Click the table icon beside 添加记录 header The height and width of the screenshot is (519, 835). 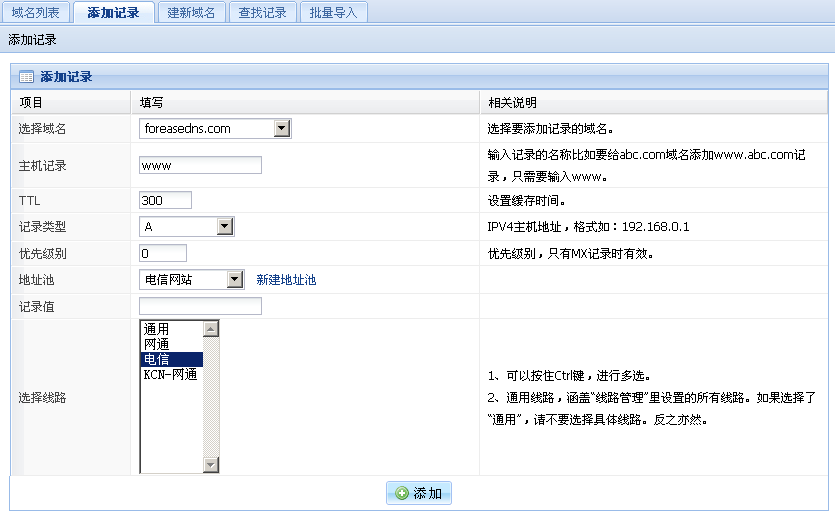[27, 77]
